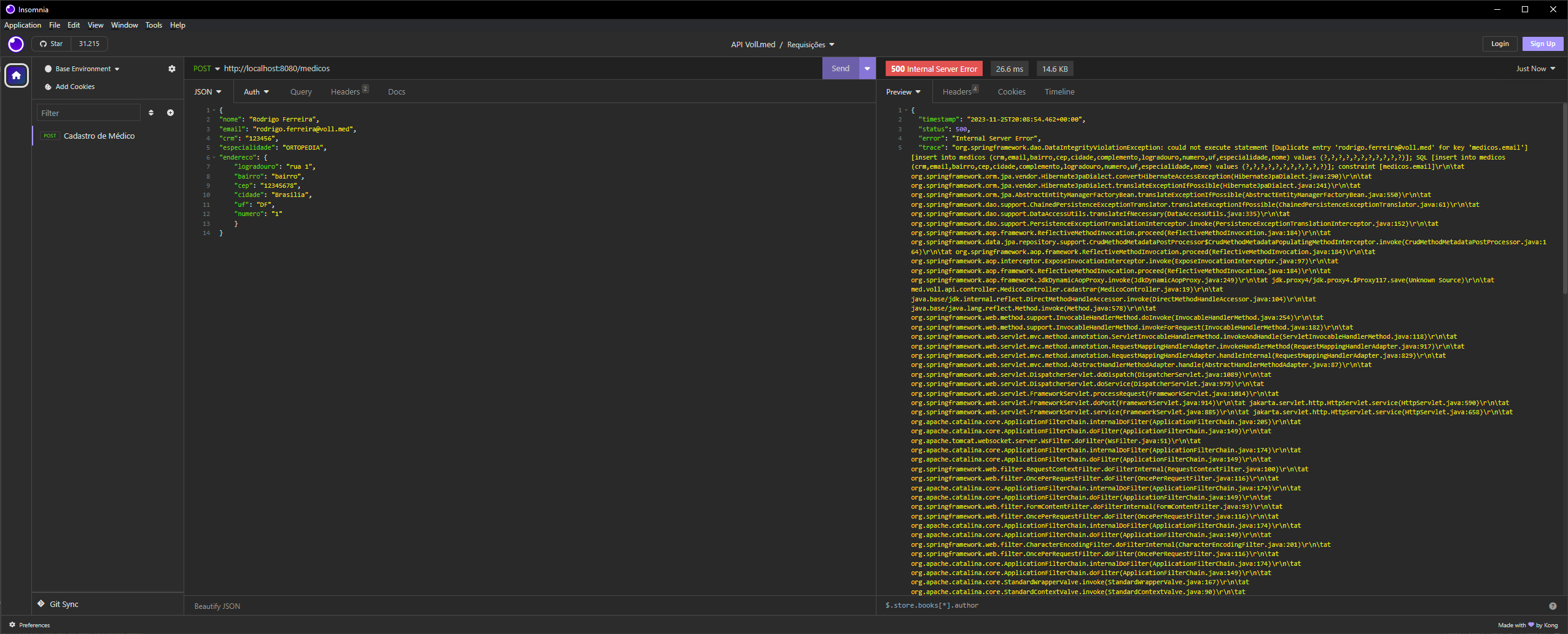
Task: Open the Auth tab dropdown
Action: click(256, 92)
